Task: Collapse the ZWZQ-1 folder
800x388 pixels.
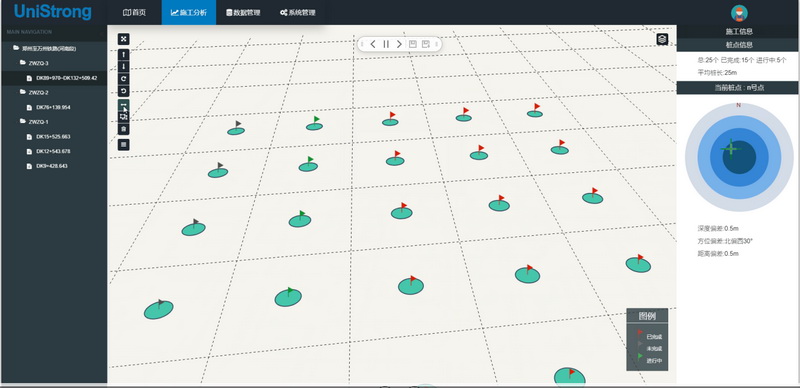Action: (x=34, y=122)
